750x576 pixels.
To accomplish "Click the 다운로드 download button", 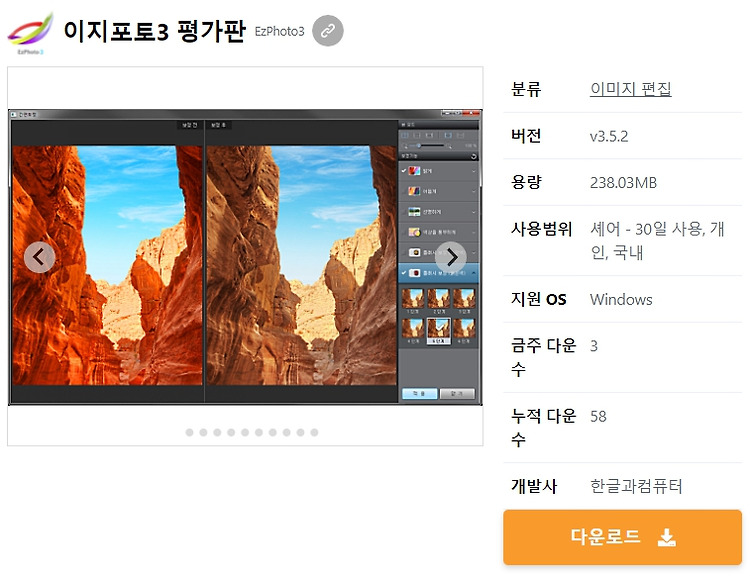I will (x=622, y=537).
